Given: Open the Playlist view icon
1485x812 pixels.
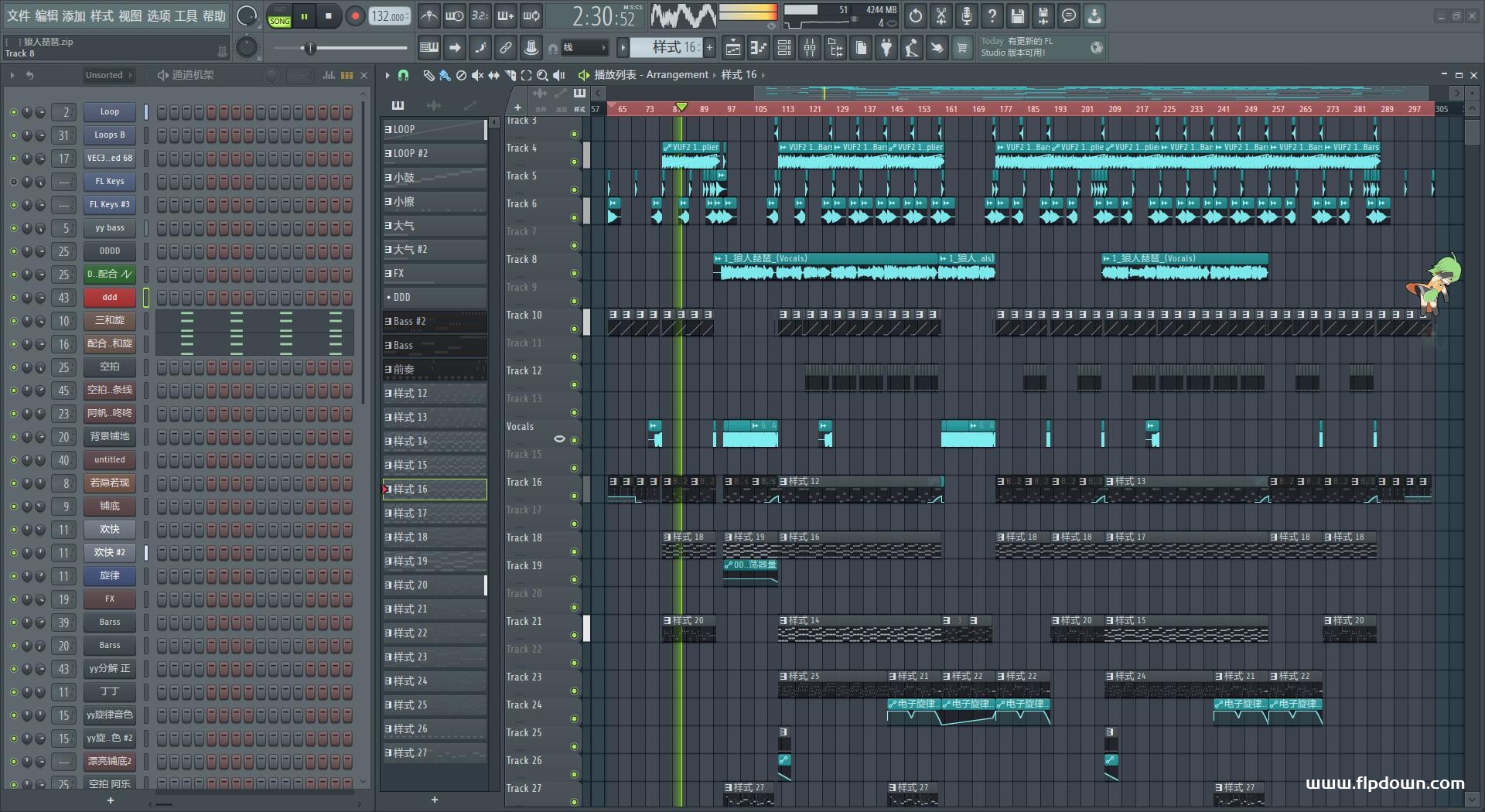Looking at the screenshot, I should click(x=732, y=48).
